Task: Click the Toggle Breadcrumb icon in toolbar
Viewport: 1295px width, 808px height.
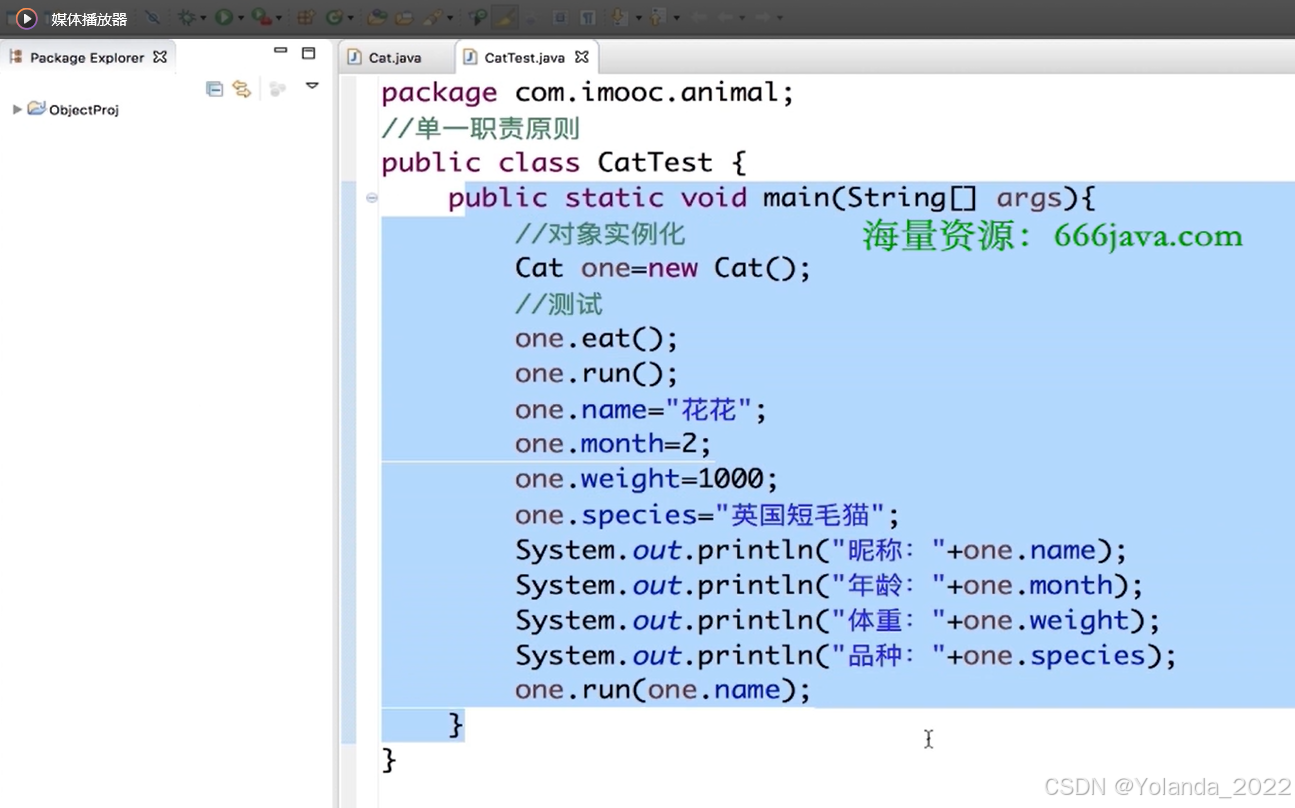Action: pyautogui.click(x=478, y=18)
